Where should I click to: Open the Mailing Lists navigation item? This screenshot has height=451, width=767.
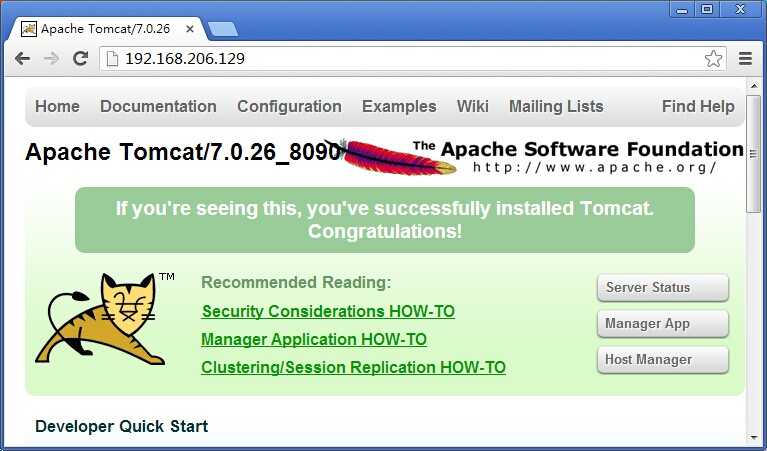(x=556, y=107)
